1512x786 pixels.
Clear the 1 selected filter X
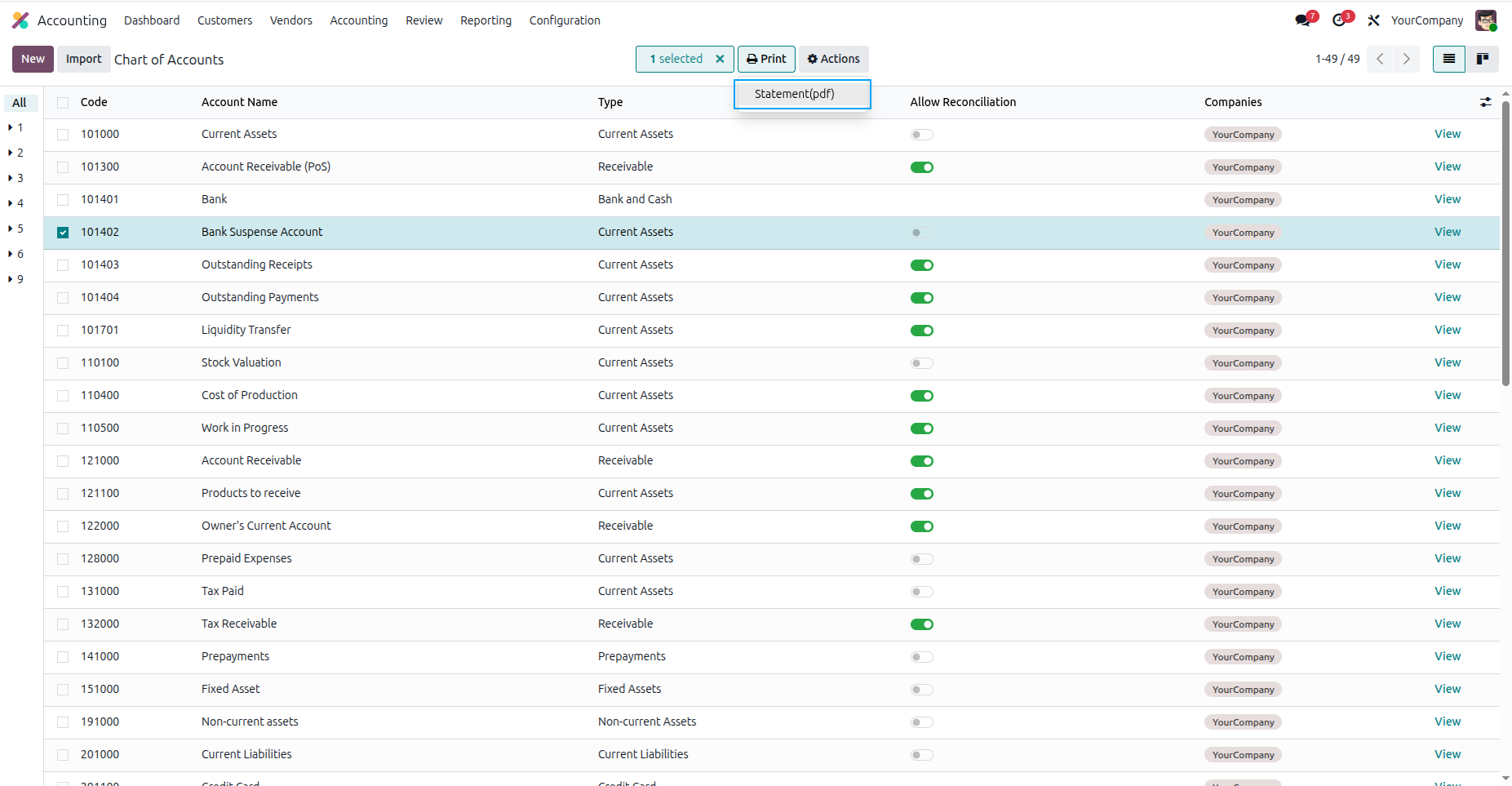pos(720,59)
